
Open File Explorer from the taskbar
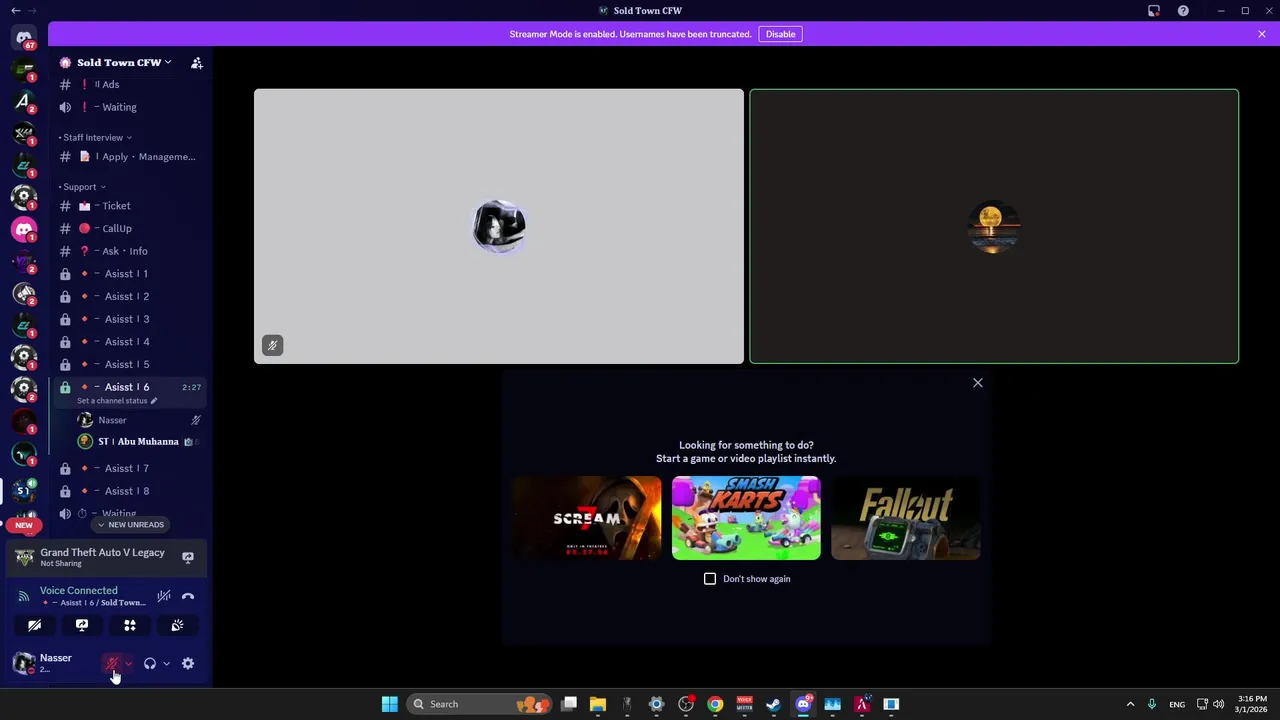coord(598,704)
